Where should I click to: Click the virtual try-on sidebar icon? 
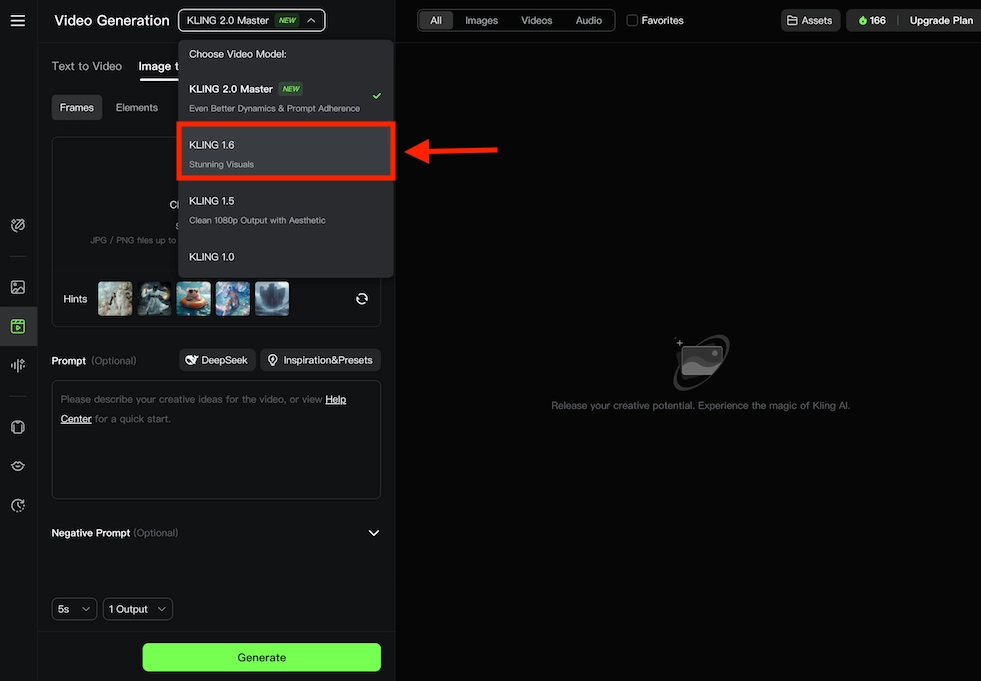(18, 427)
